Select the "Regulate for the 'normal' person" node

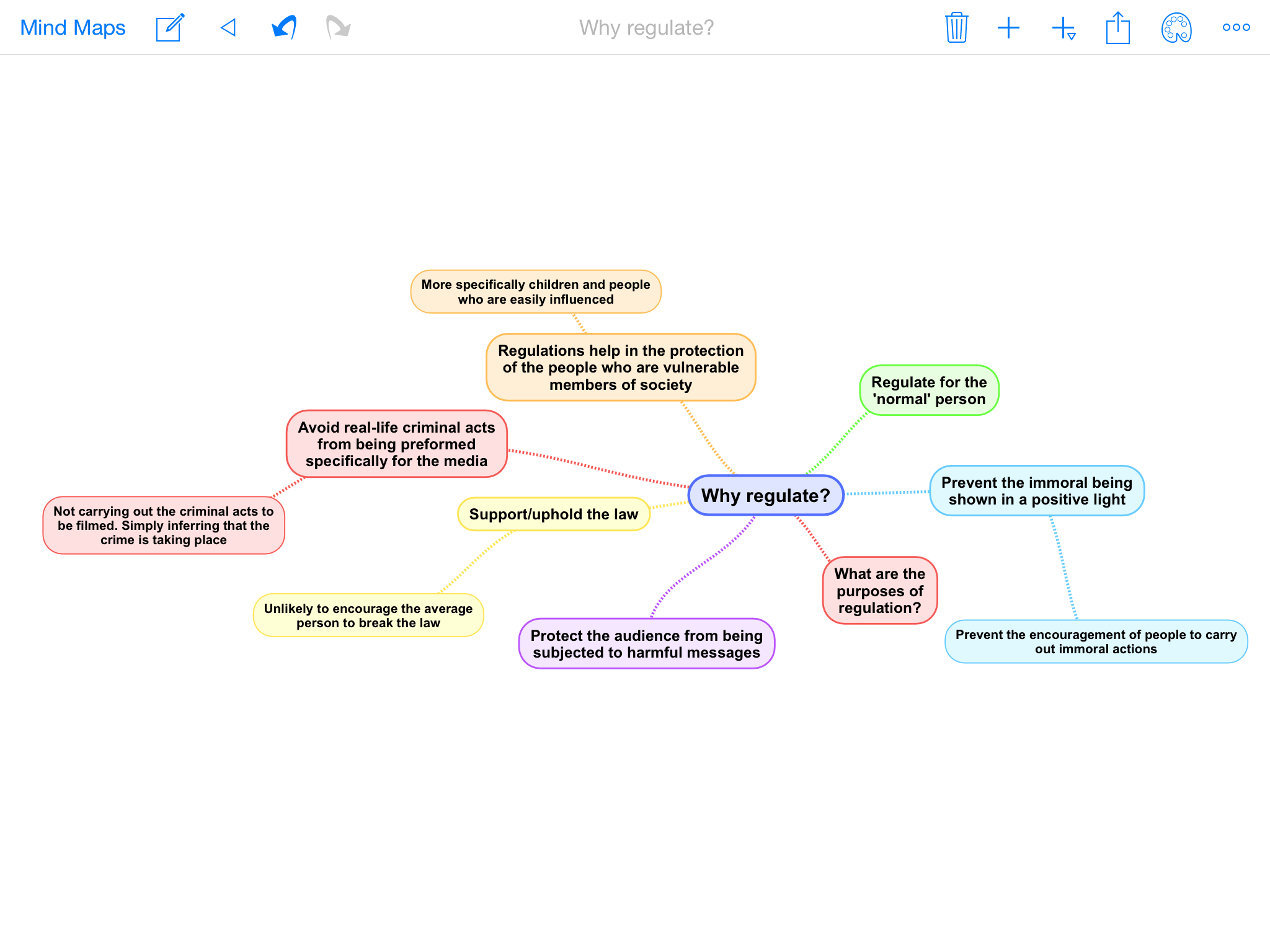pyautogui.click(x=928, y=390)
